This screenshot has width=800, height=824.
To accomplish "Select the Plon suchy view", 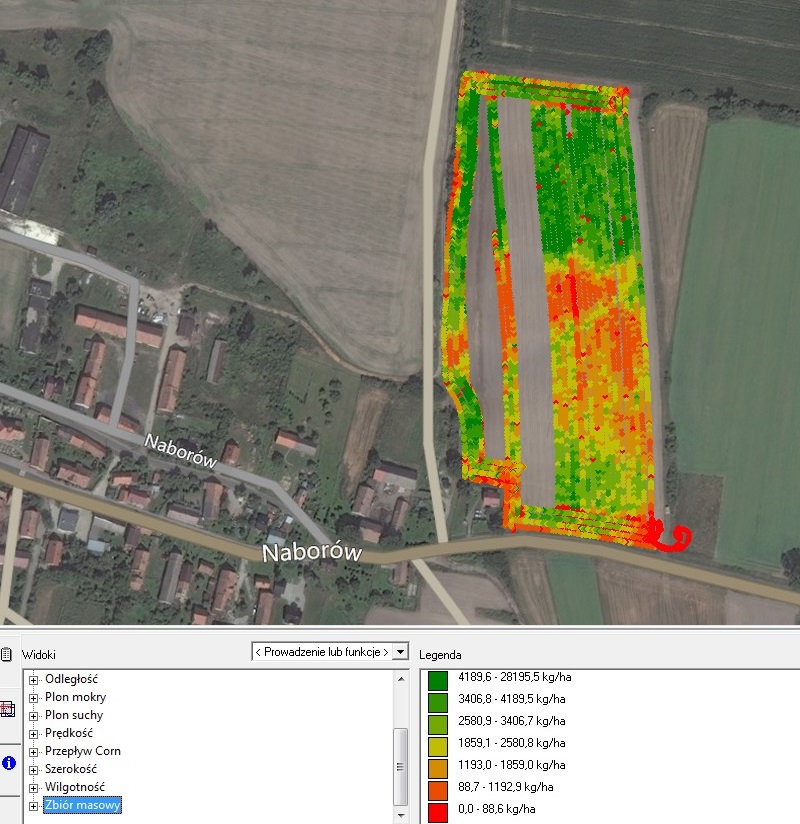I will coord(74,715).
